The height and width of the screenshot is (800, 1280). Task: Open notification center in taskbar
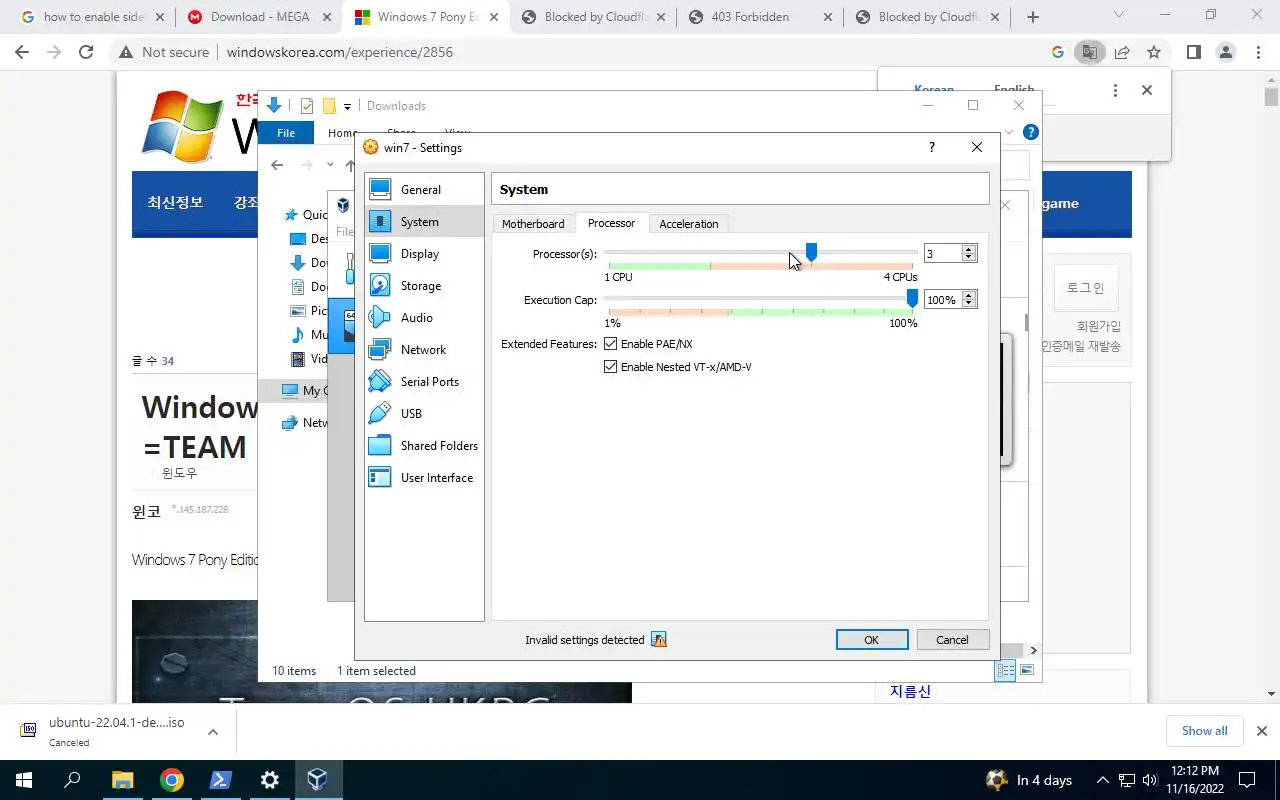pos(1247,780)
